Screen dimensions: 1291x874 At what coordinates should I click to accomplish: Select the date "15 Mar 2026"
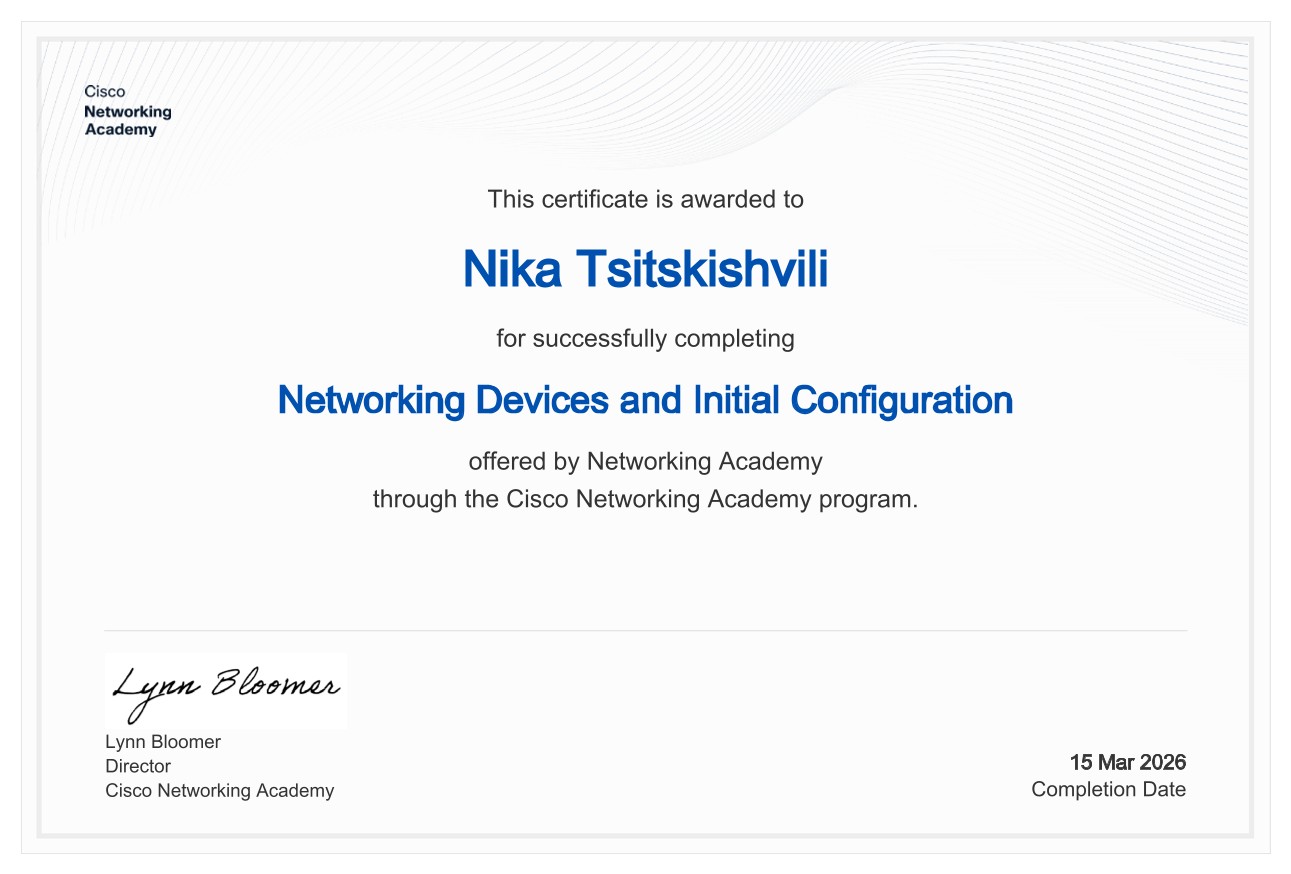pos(1128,762)
